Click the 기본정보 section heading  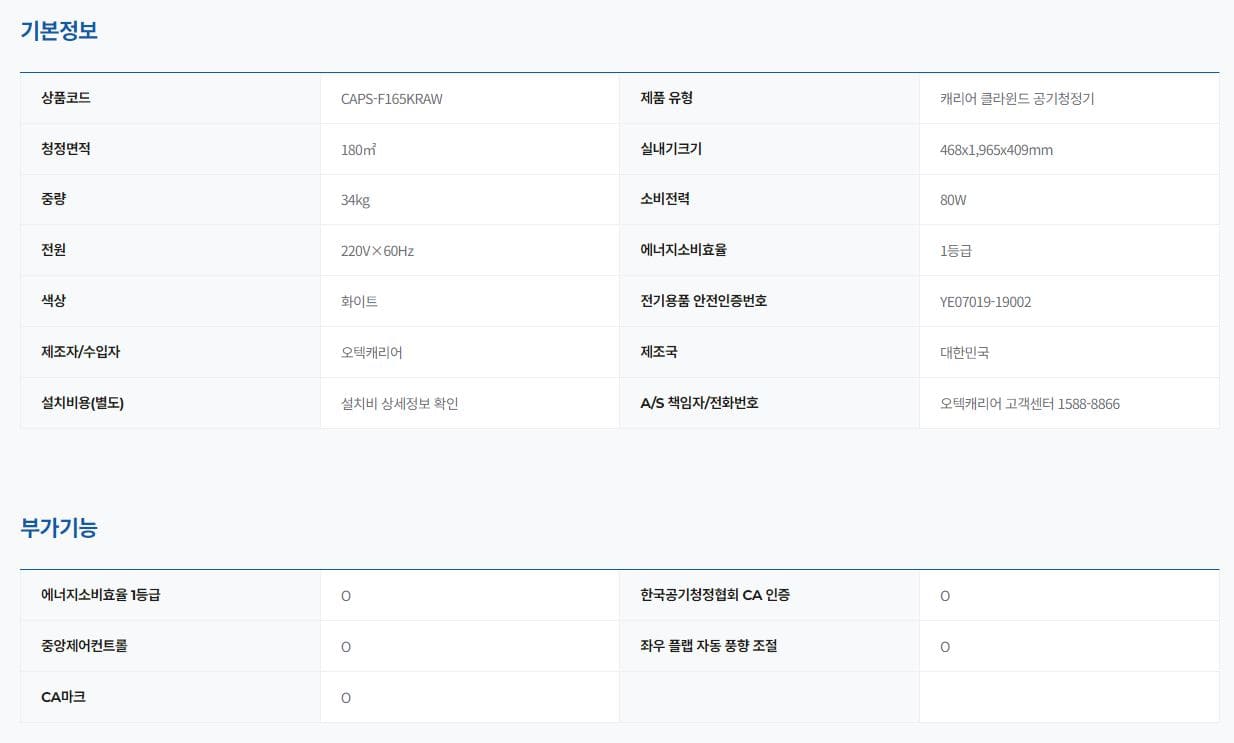(57, 31)
